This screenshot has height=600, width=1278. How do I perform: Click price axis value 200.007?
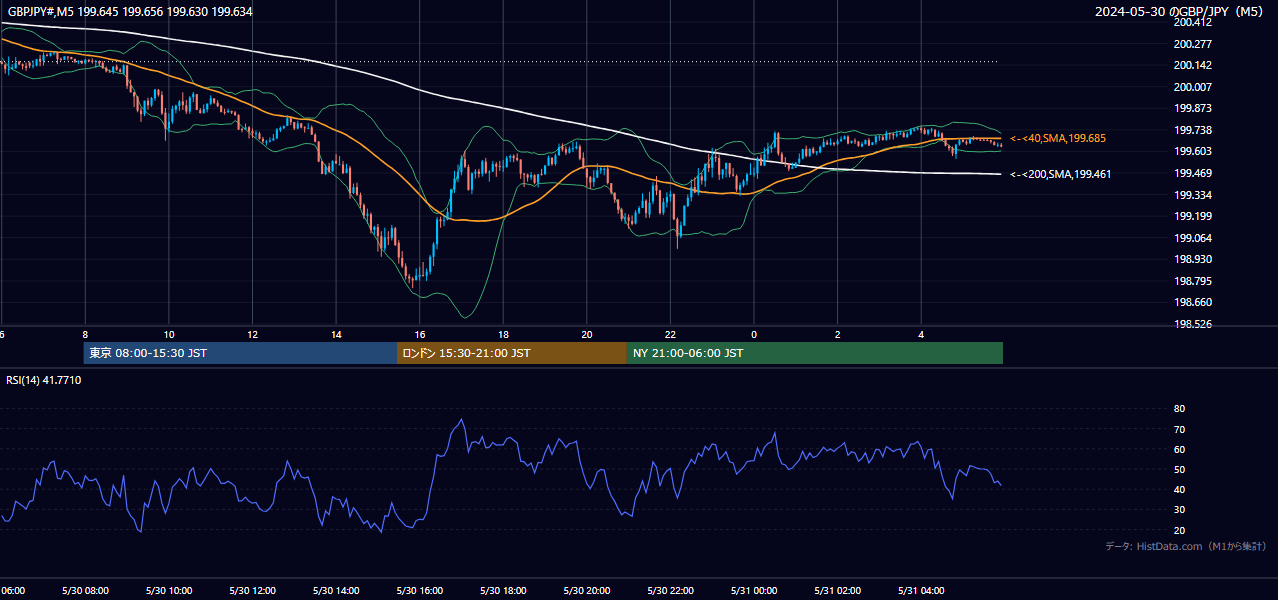pos(1192,87)
